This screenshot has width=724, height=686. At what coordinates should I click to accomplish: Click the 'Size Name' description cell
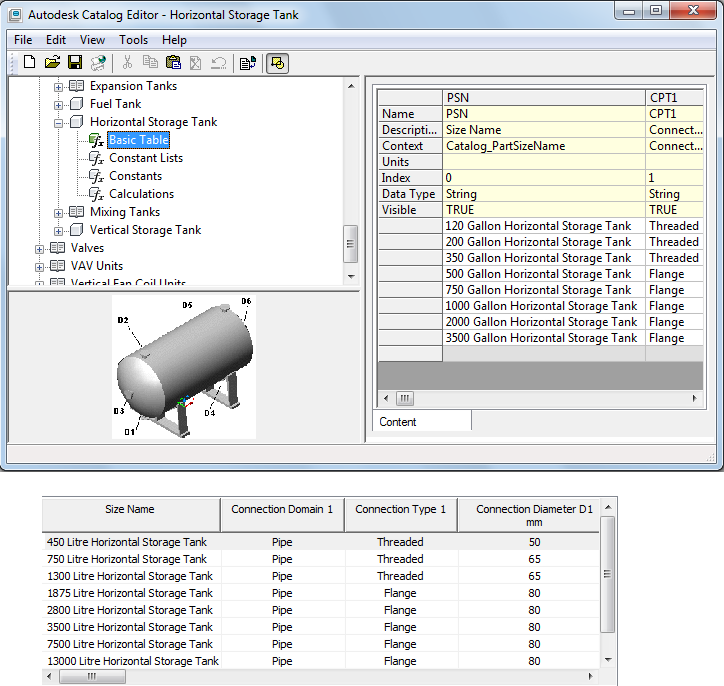coord(543,130)
